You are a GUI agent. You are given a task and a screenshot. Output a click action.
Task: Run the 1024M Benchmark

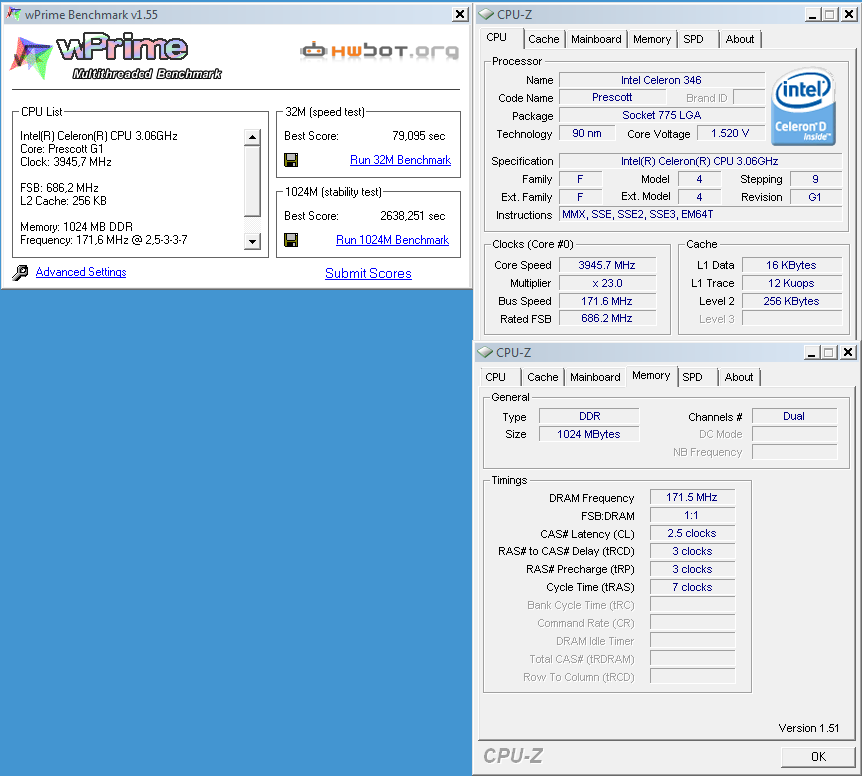pyautogui.click(x=393, y=240)
